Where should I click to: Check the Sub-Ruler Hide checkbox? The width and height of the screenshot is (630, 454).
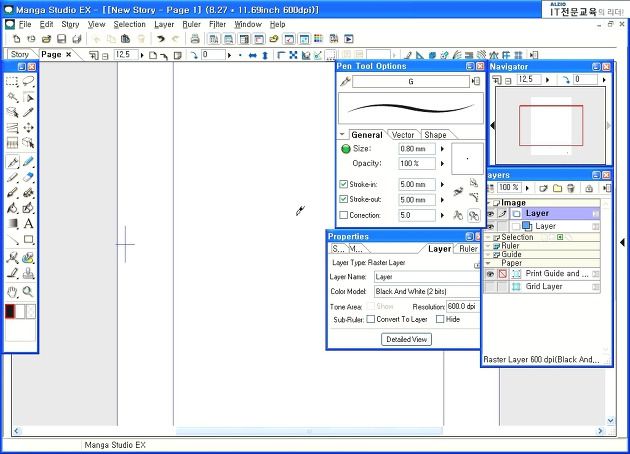(x=440, y=319)
